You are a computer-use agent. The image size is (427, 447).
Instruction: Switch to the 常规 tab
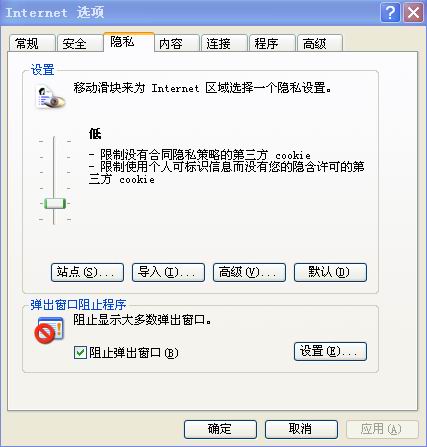point(32,43)
